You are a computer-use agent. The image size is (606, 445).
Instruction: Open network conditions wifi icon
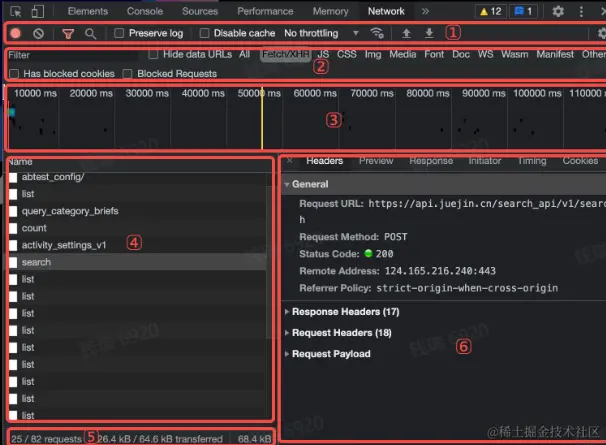click(377, 33)
